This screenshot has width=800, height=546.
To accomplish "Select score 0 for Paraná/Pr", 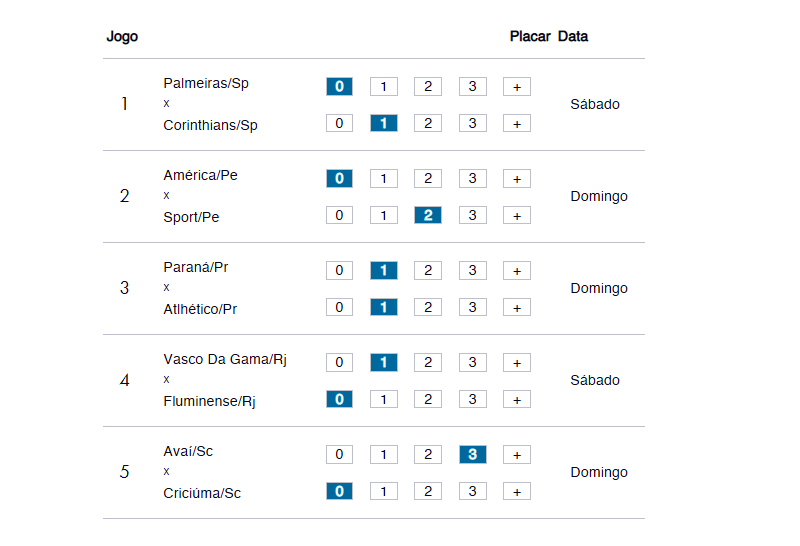I will pyautogui.click(x=339, y=270).
